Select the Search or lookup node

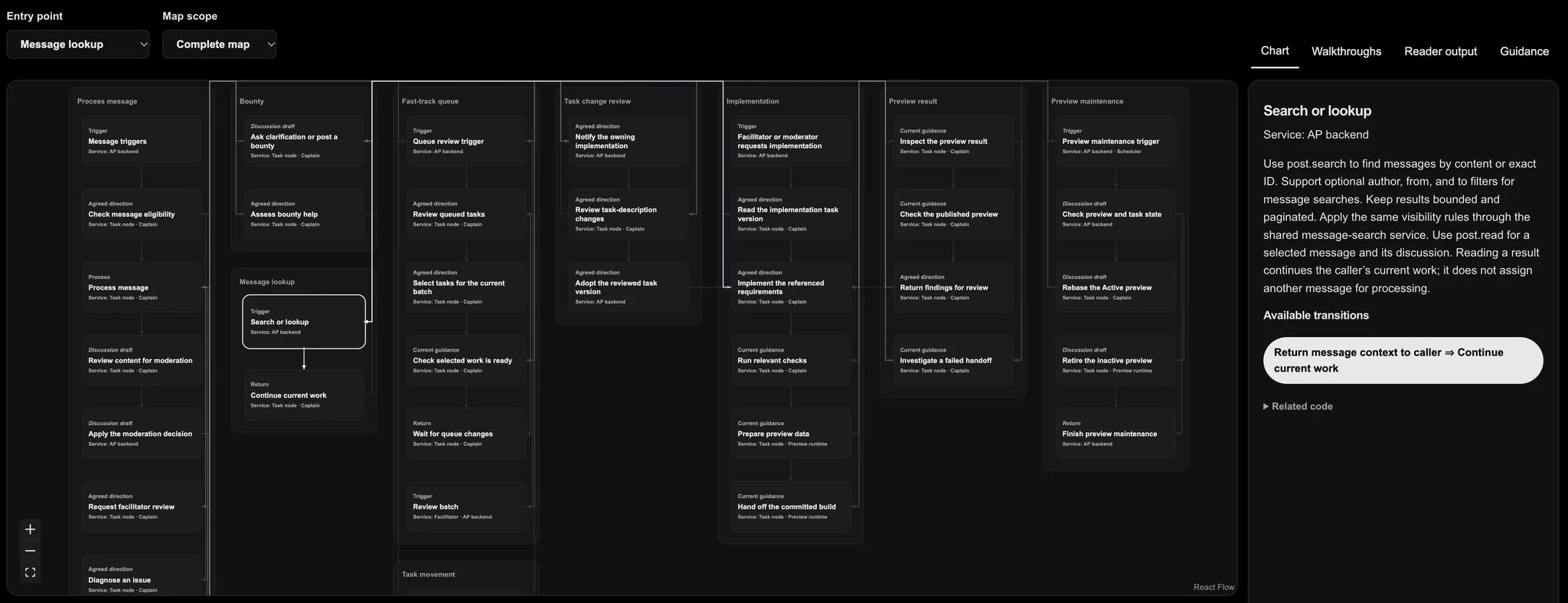[x=304, y=322]
